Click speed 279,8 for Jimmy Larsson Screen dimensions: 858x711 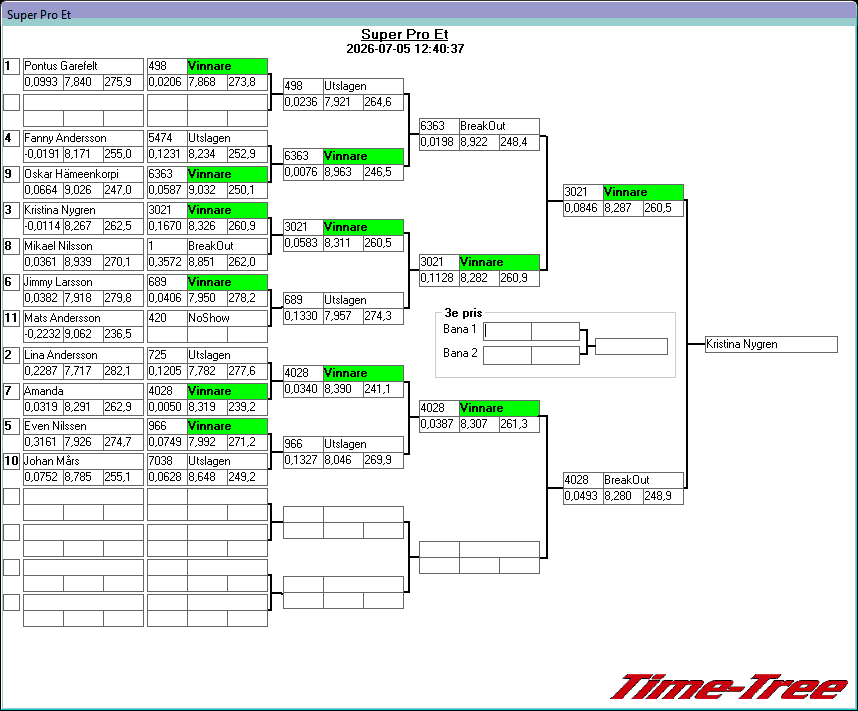(x=123, y=298)
